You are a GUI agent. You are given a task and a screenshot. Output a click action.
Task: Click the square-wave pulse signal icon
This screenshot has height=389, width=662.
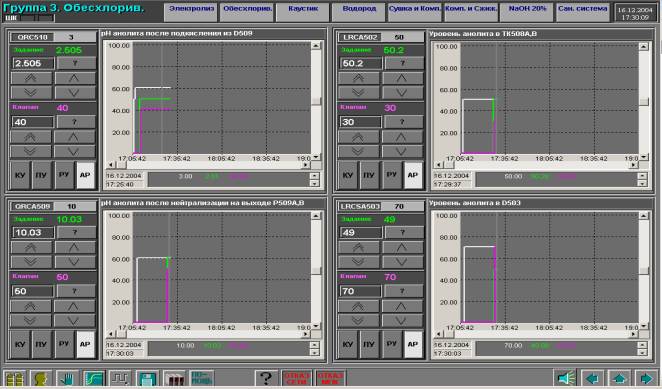tap(120, 378)
